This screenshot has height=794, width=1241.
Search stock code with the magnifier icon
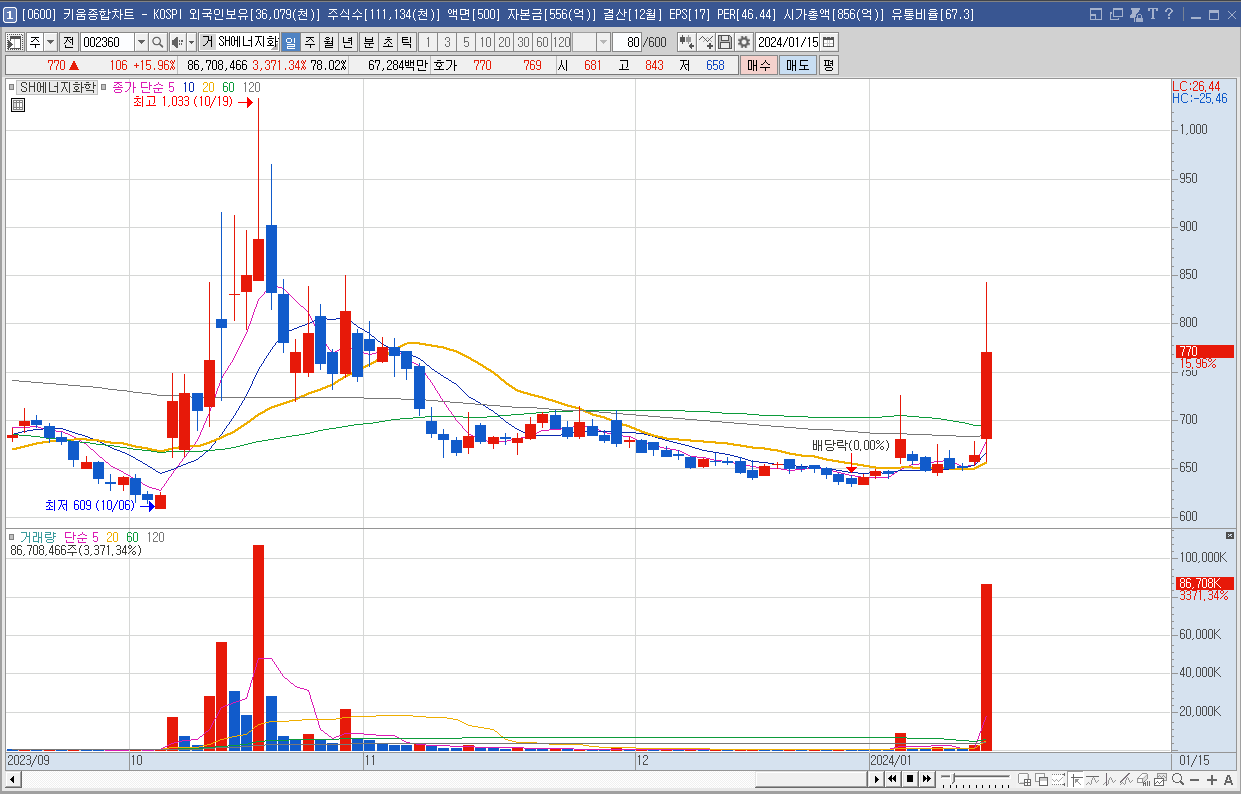pyautogui.click(x=157, y=42)
